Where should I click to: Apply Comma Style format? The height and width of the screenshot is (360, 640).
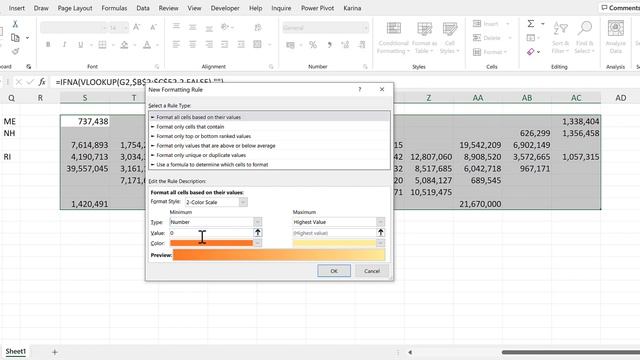[x=329, y=44]
